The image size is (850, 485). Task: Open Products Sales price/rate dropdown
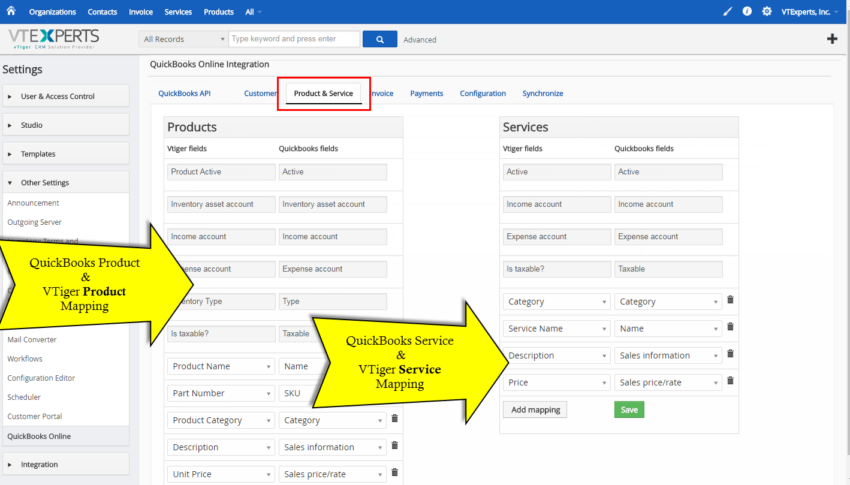(332, 474)
